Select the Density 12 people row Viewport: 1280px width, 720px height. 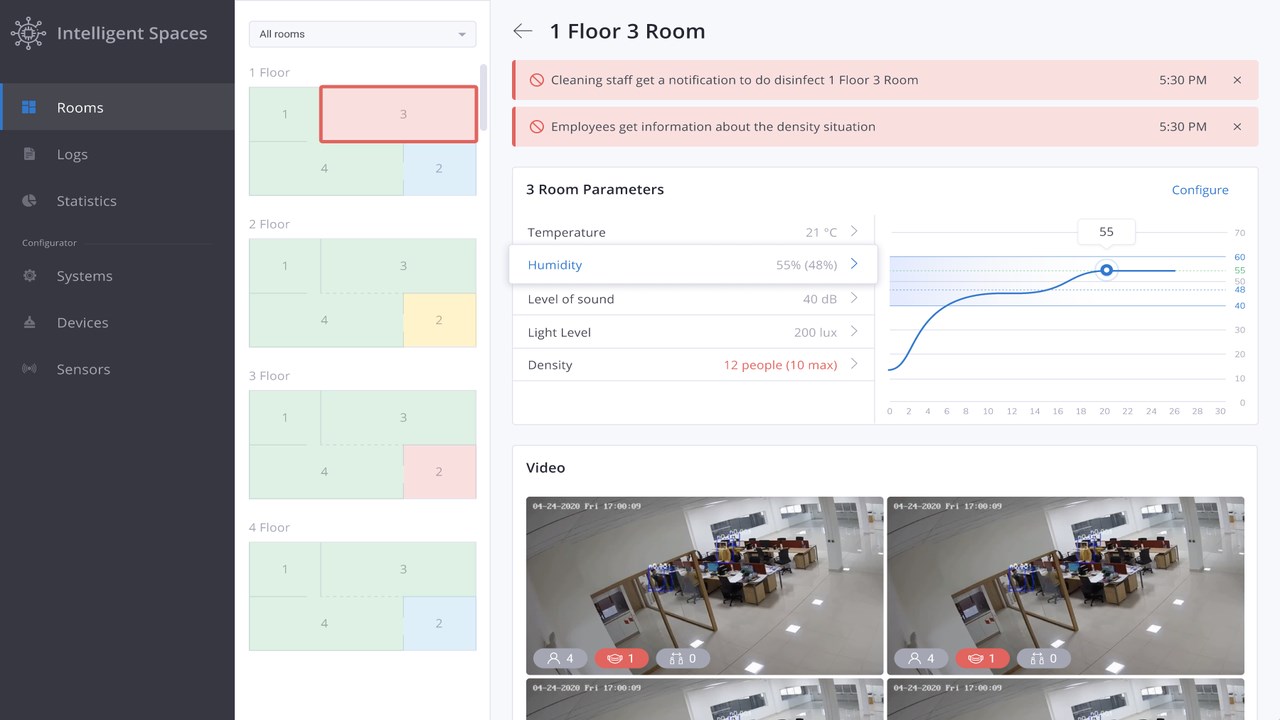(693, 364)
